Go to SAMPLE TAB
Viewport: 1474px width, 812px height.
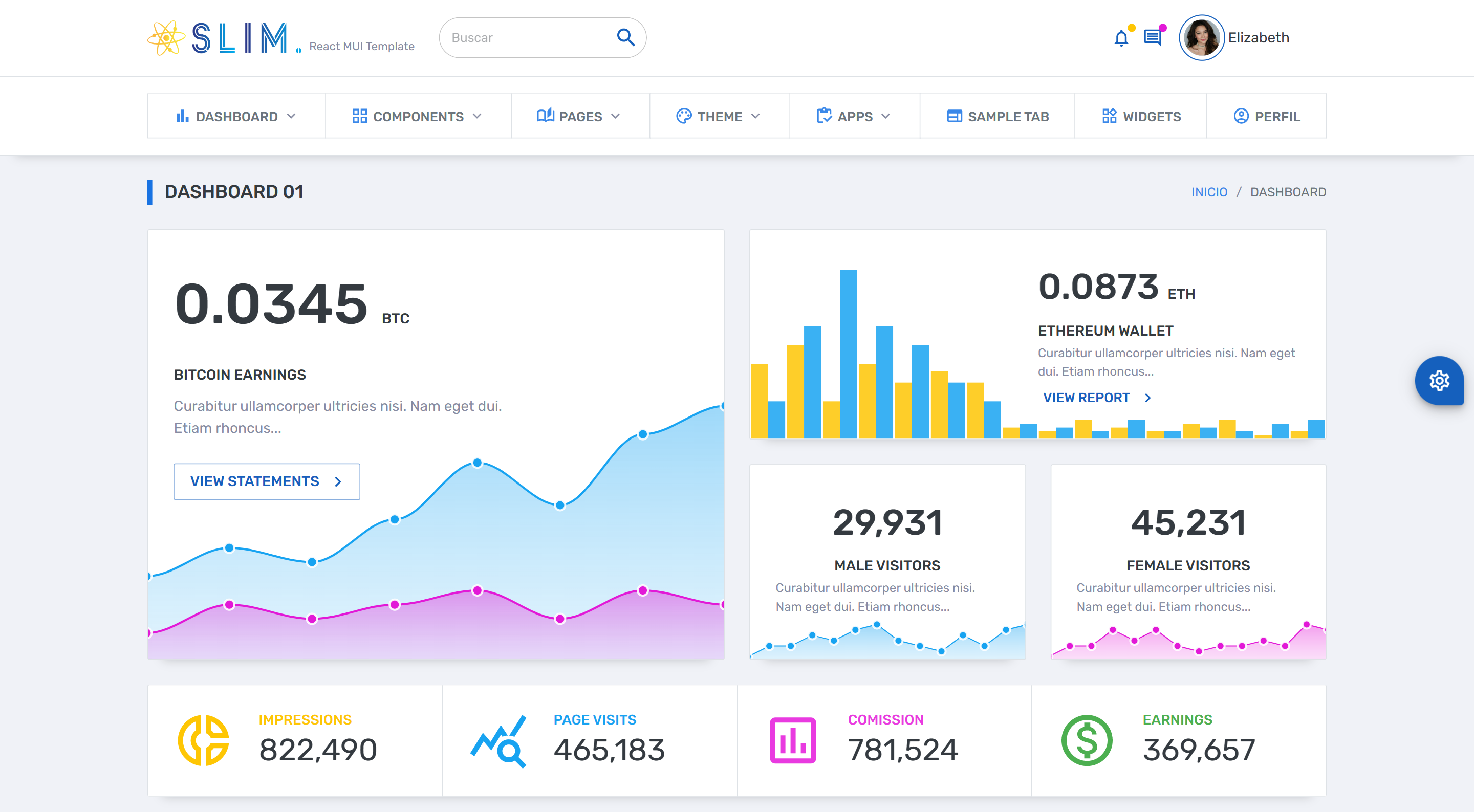click(998, 116)
